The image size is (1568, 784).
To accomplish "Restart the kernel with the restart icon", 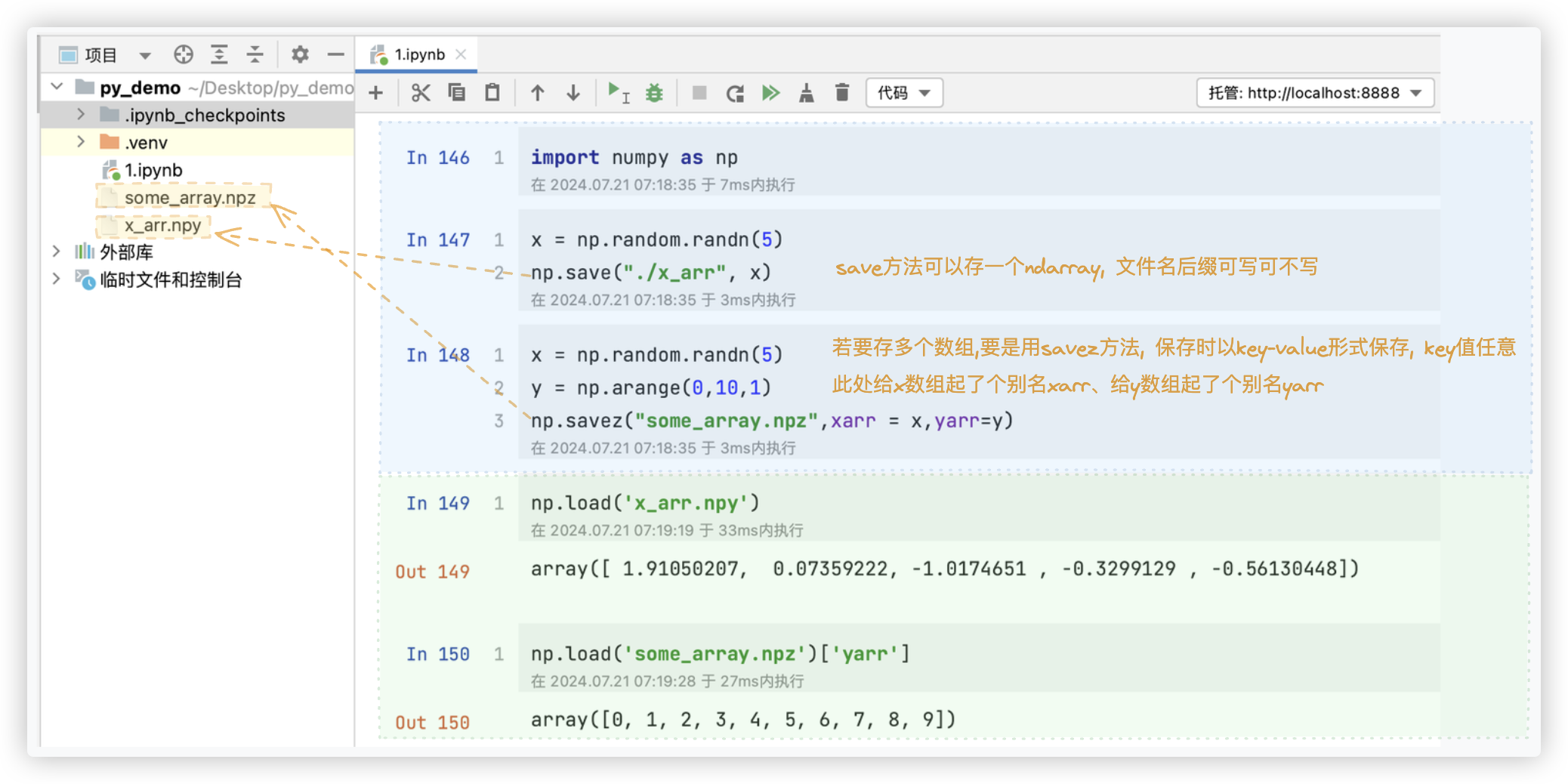I will point(735,93).
